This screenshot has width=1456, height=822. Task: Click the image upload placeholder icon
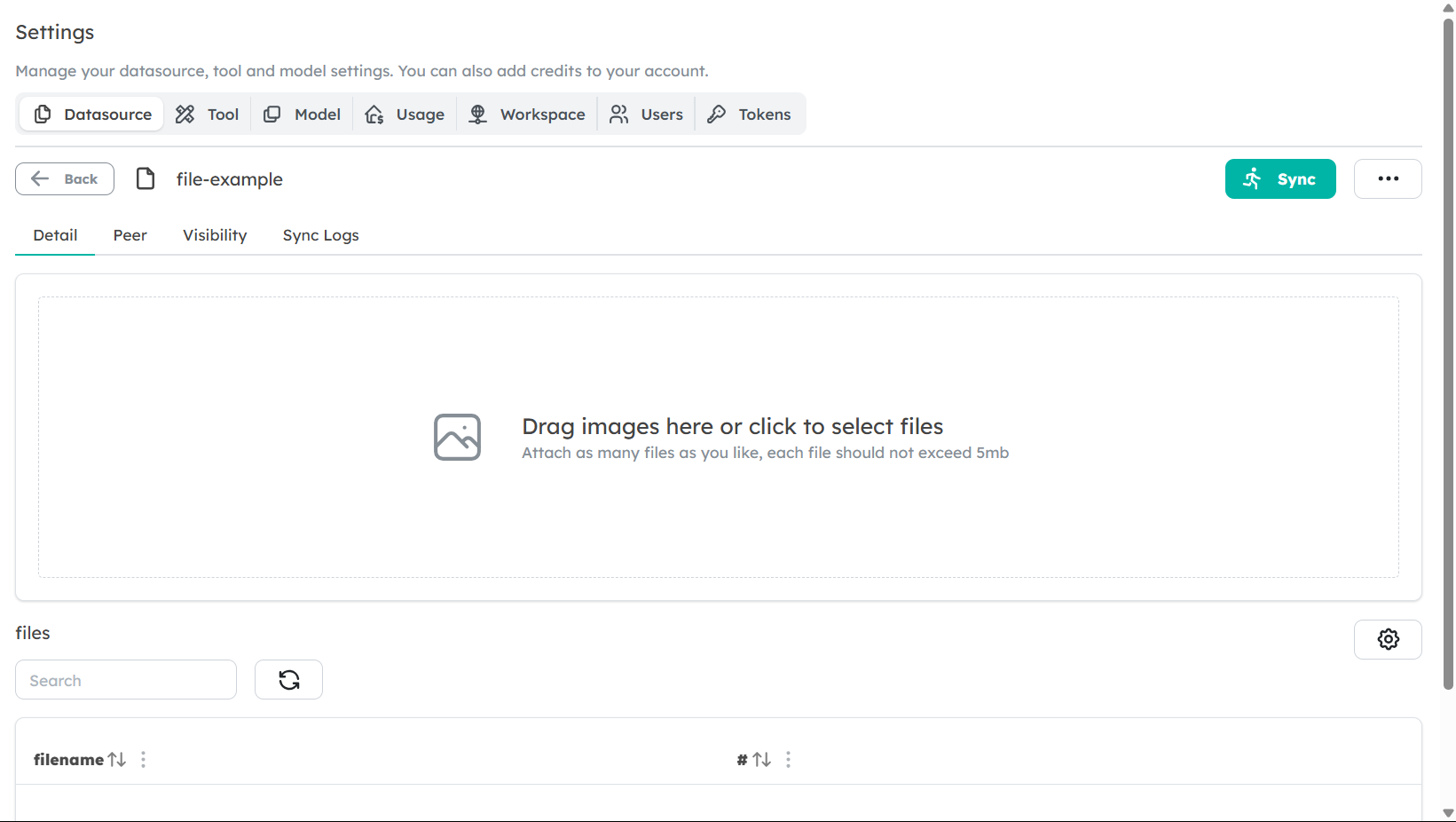[x=457, y=437]
